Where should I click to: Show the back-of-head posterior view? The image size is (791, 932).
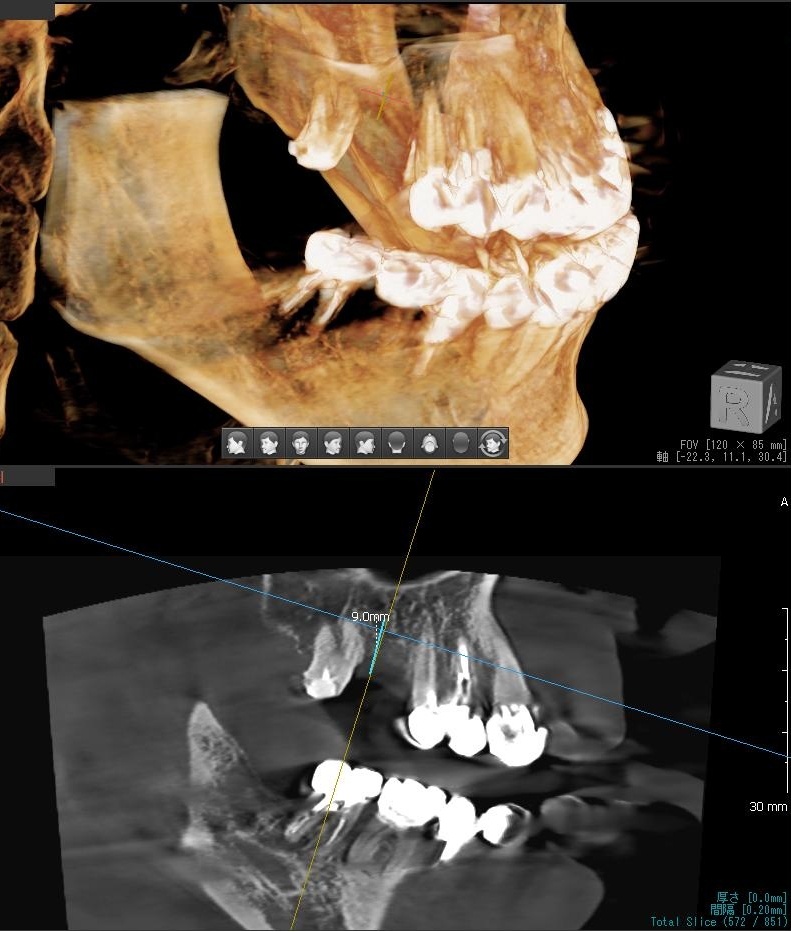[x=397, y=443]
